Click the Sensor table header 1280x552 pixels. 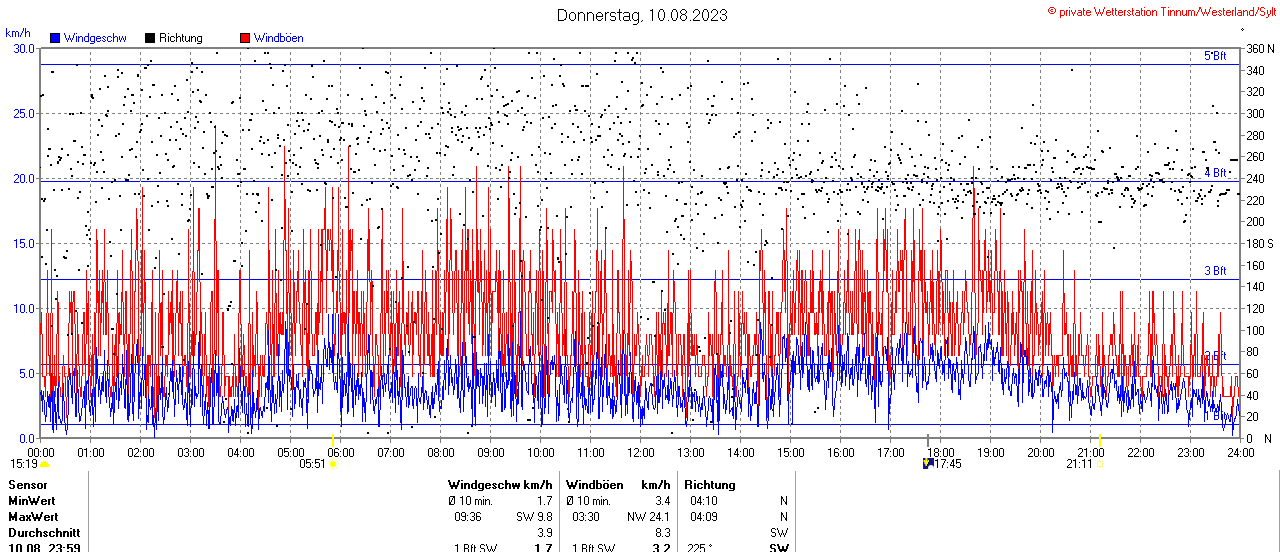27,485
